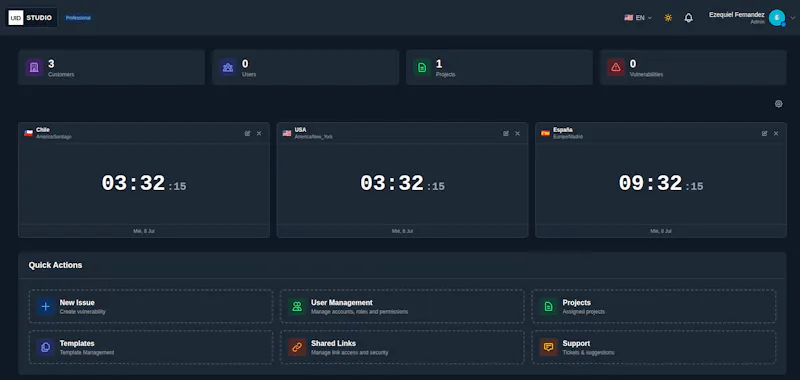
Task: Open Support quick action
Action: coord(654,347)
